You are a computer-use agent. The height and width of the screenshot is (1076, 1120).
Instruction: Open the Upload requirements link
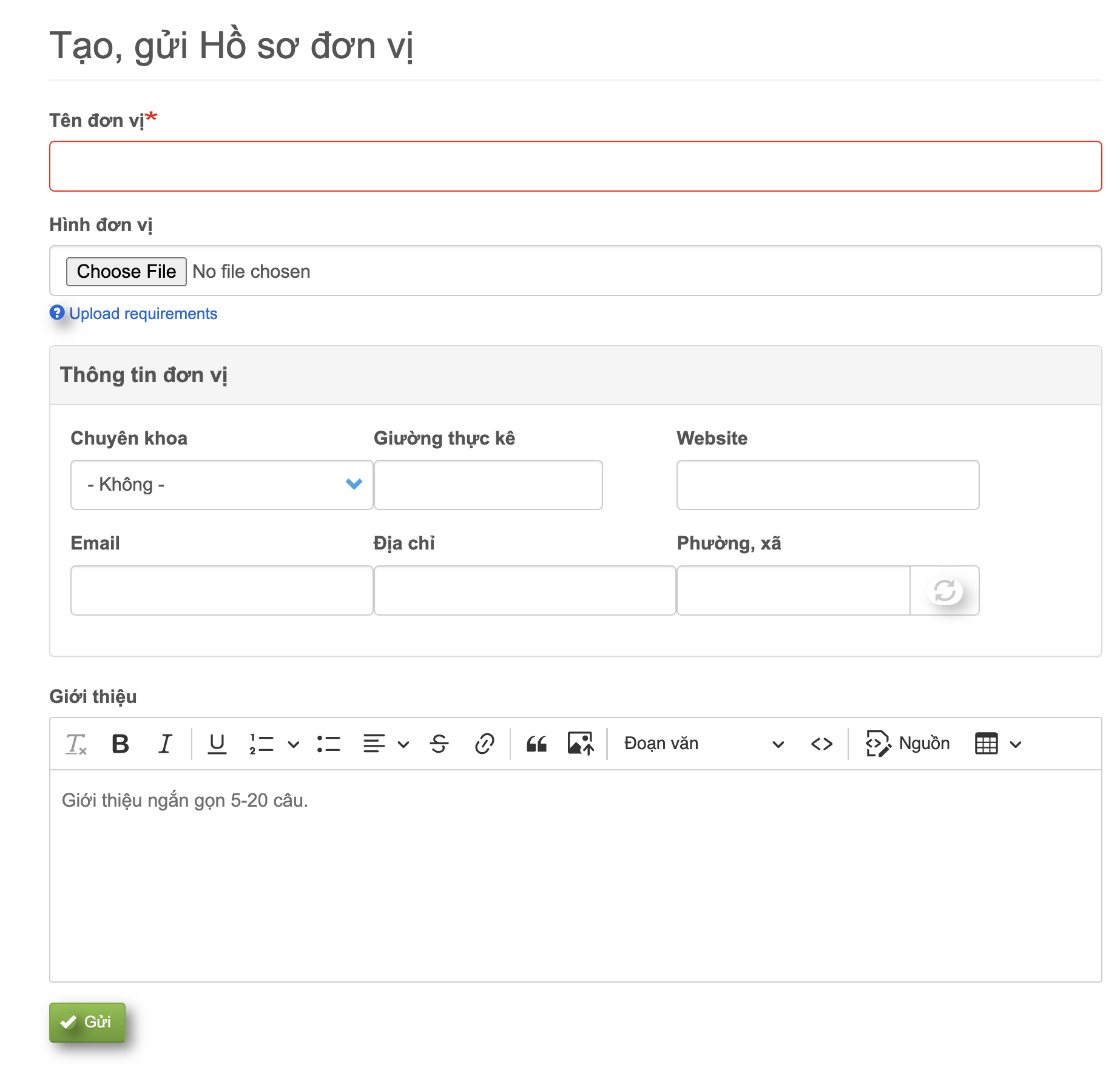[143, 314]
